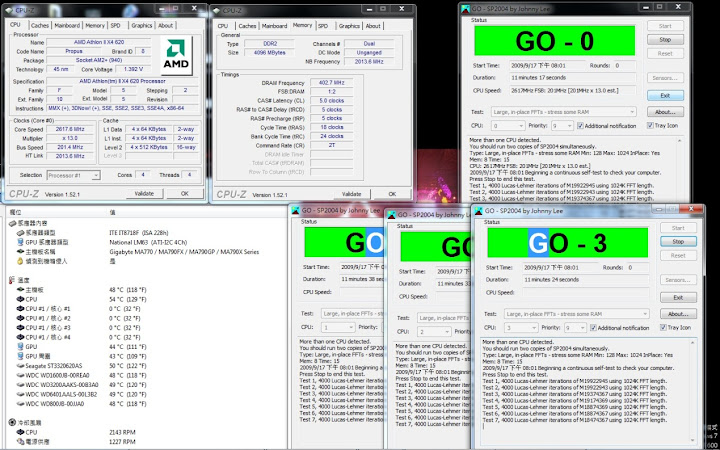The image size is (720, 450).
Task: Select the National LM63 GPU sensor value
Action: pyautogui.click(x=148, y=242)
